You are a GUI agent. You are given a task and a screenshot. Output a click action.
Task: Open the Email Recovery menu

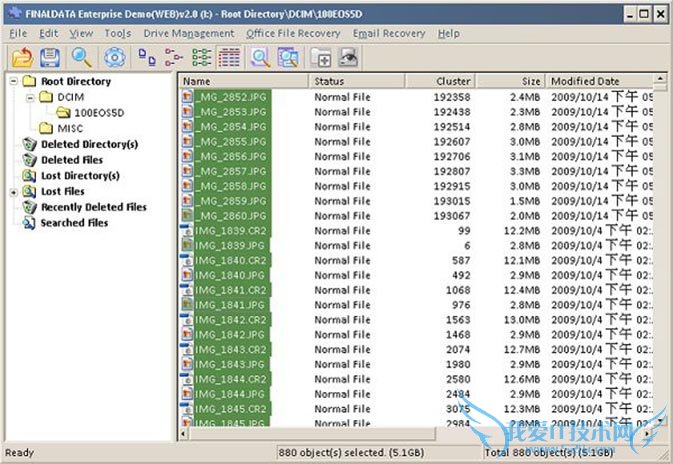(x=389, y=33)
